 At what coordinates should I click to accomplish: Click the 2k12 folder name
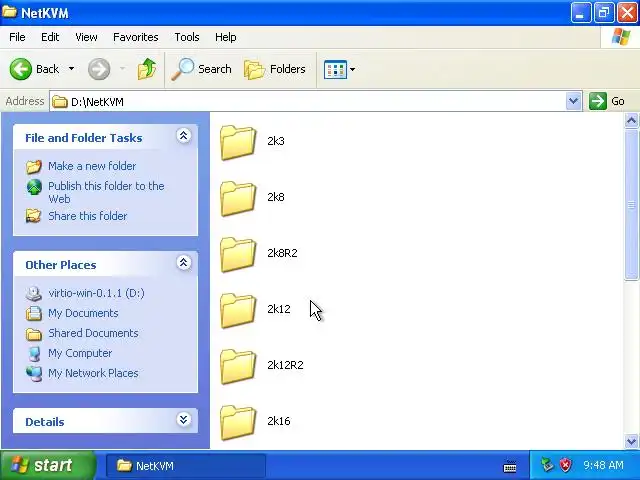[x=279, y=309]
